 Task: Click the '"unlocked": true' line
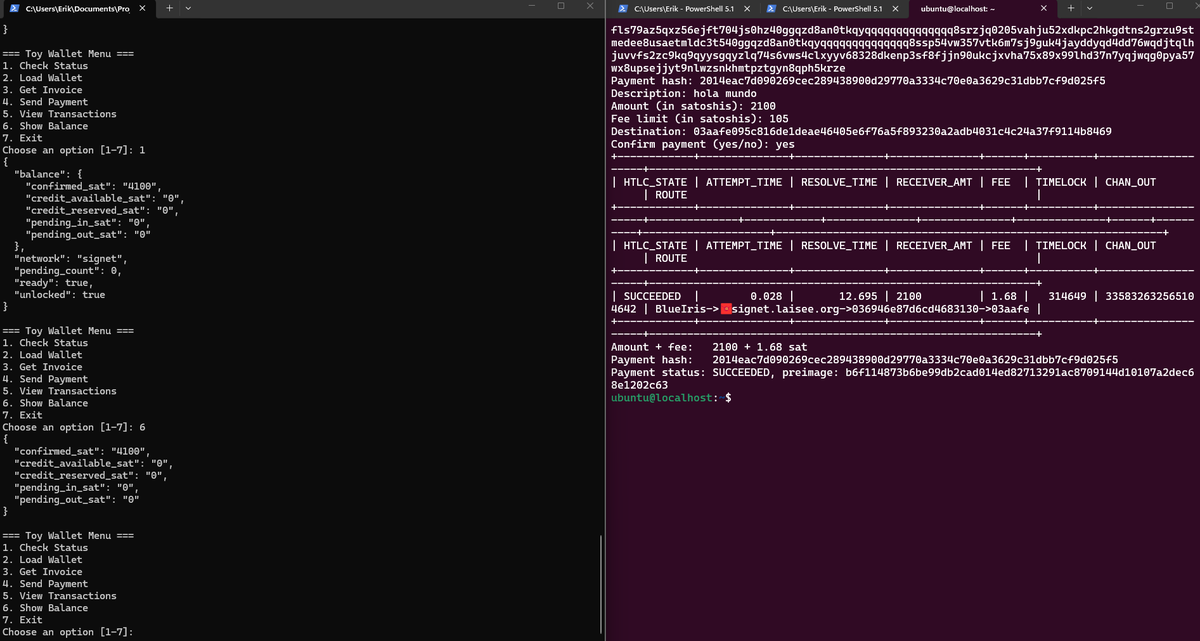[59, 295]
